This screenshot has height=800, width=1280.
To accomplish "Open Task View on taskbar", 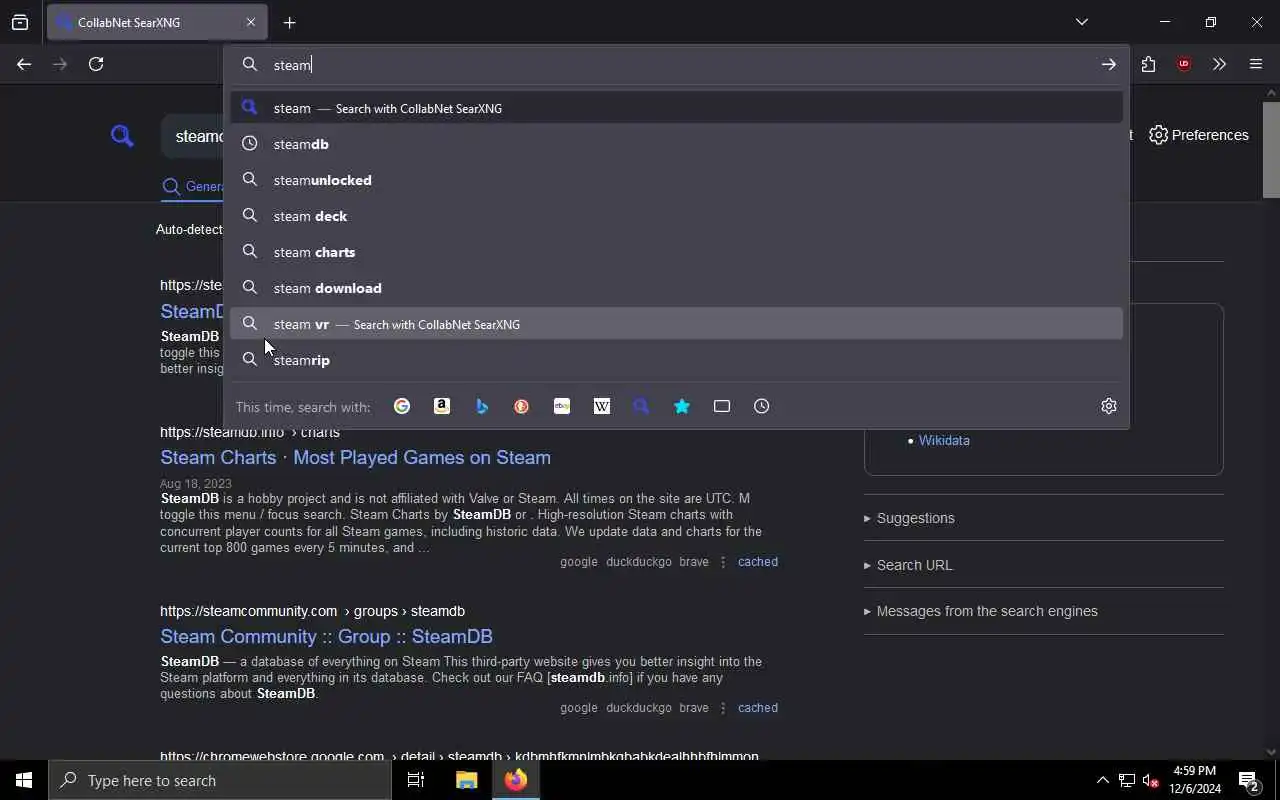I will [x=416, y=780].
